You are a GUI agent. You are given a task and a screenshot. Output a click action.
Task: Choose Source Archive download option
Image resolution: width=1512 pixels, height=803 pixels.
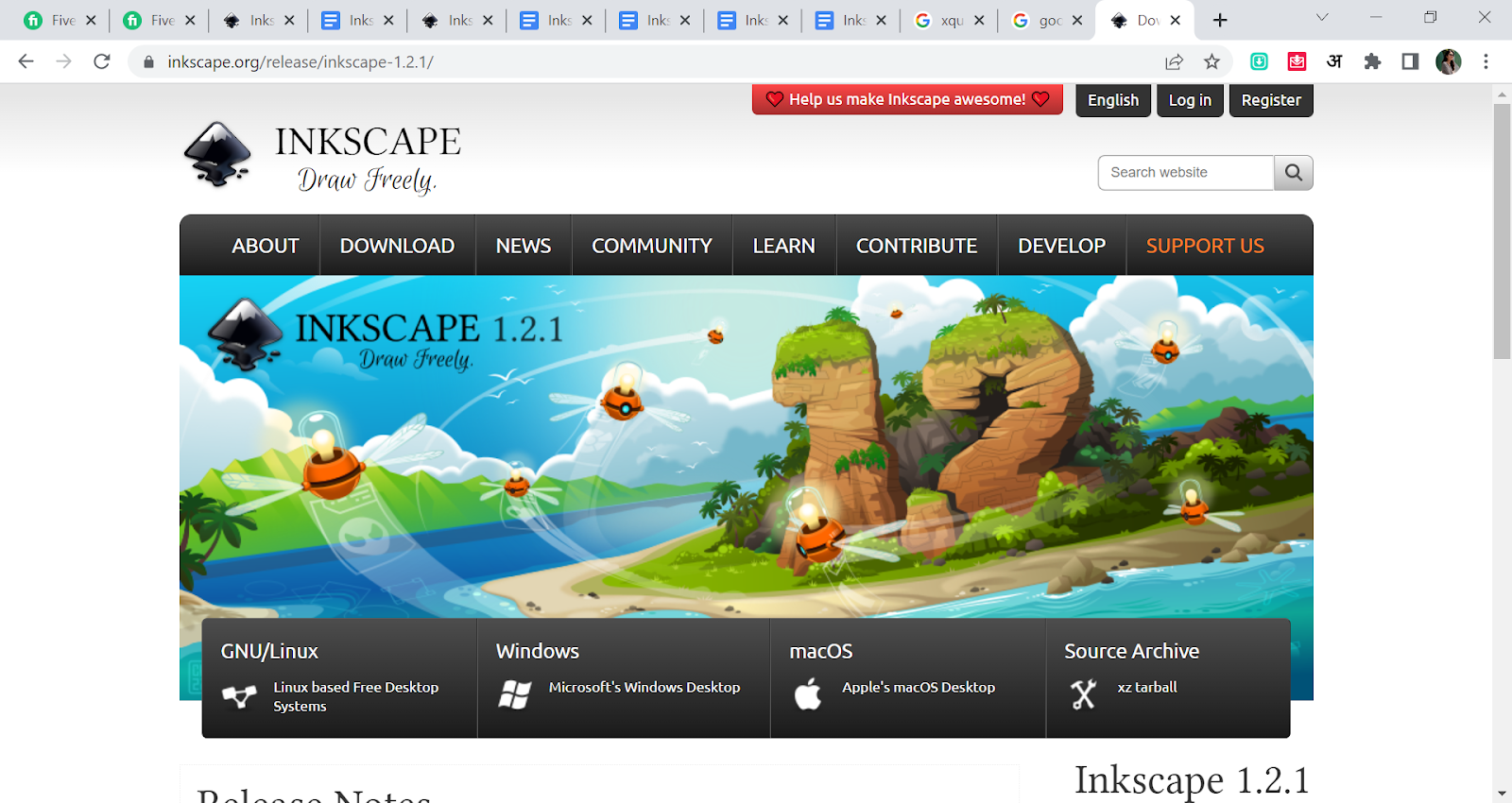[x=1168, y=677]
